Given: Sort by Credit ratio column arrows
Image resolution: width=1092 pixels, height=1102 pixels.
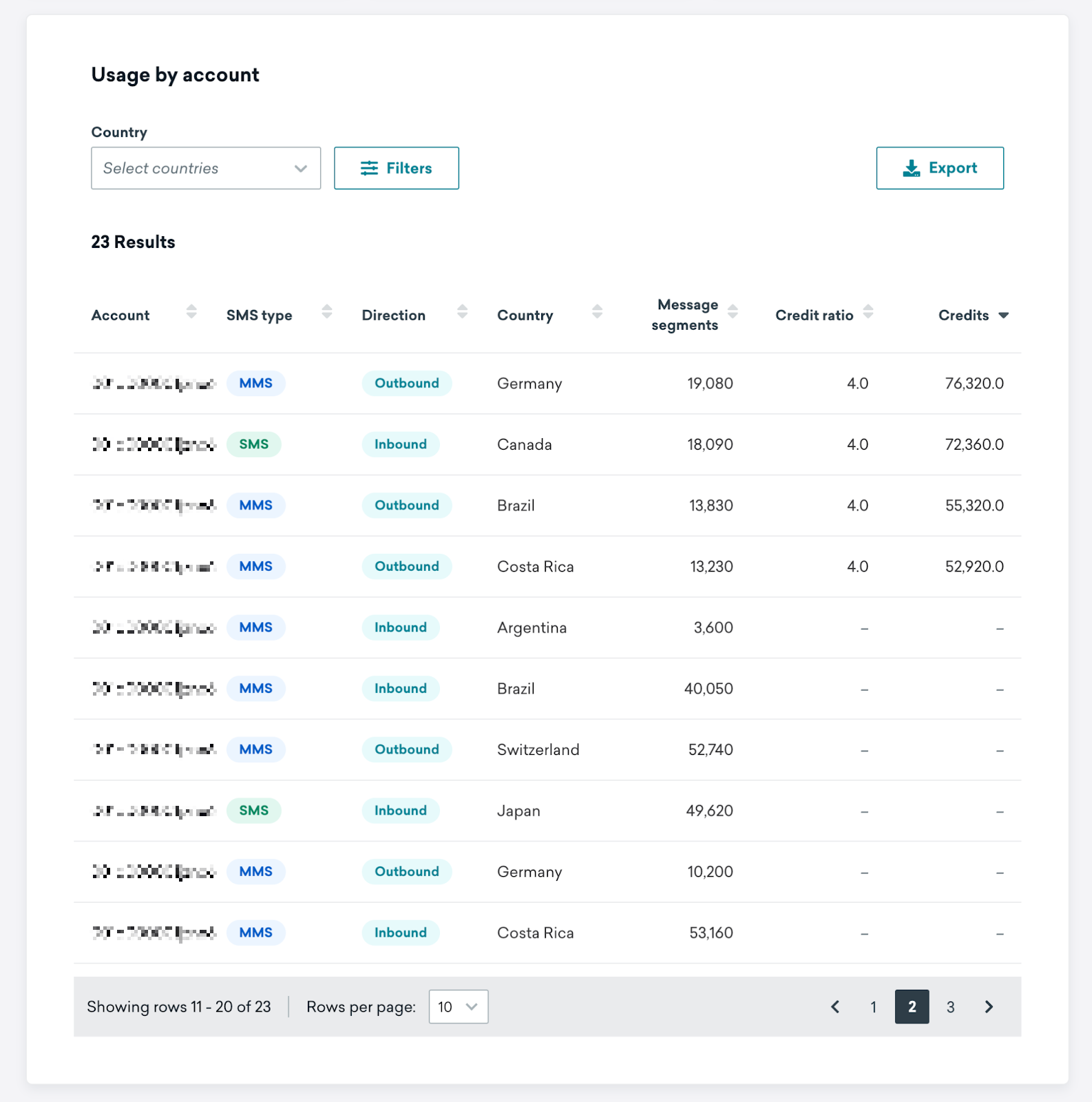Looking at the screenshot, I should tap(868, 312).
